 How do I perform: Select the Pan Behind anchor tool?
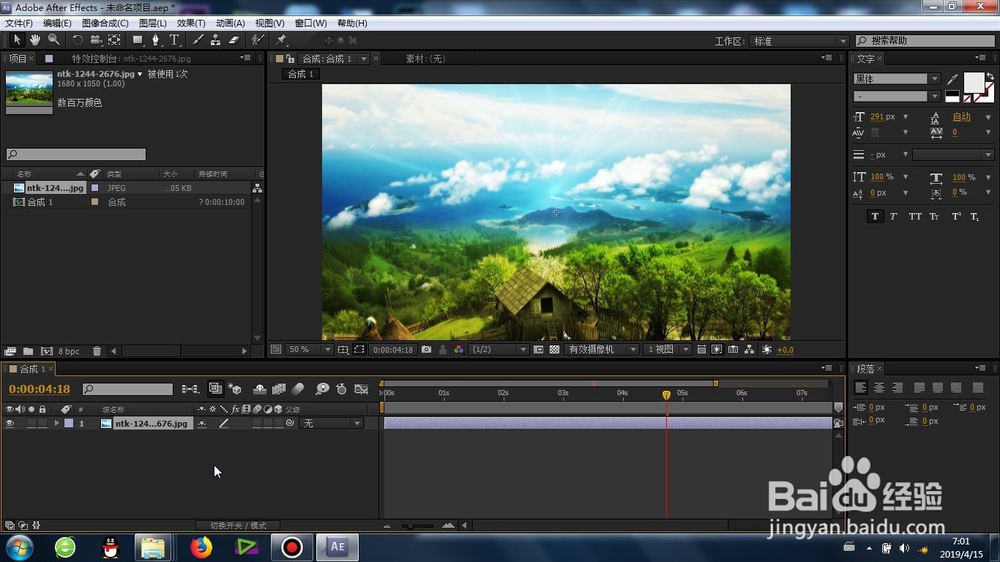[x=114, y=40]
